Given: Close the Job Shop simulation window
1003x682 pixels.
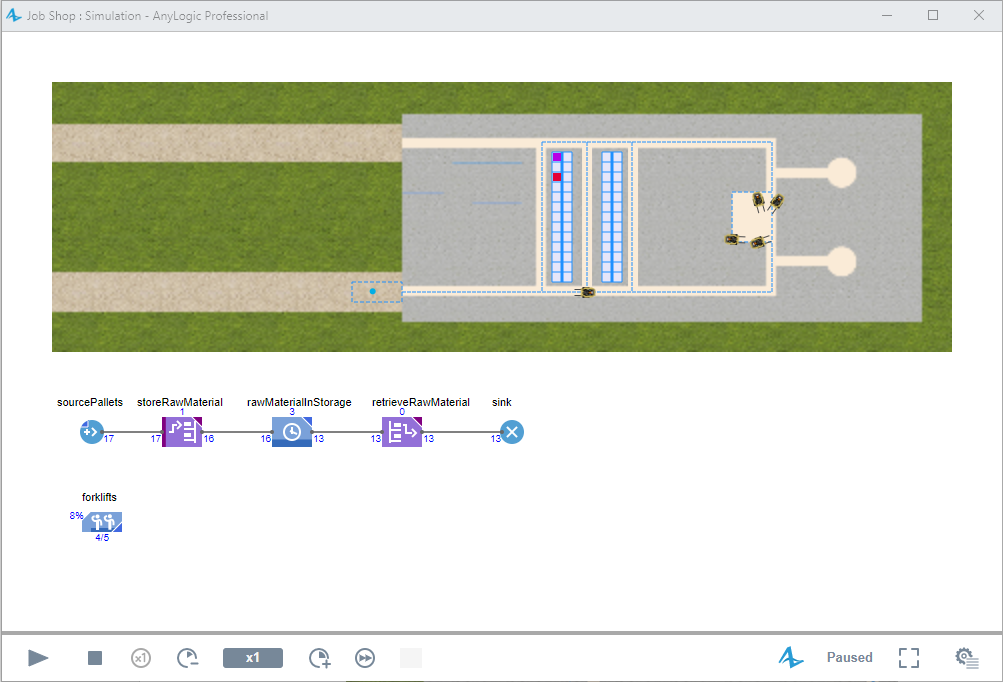Looking at the screenshot, I should [x=979, y=15].
